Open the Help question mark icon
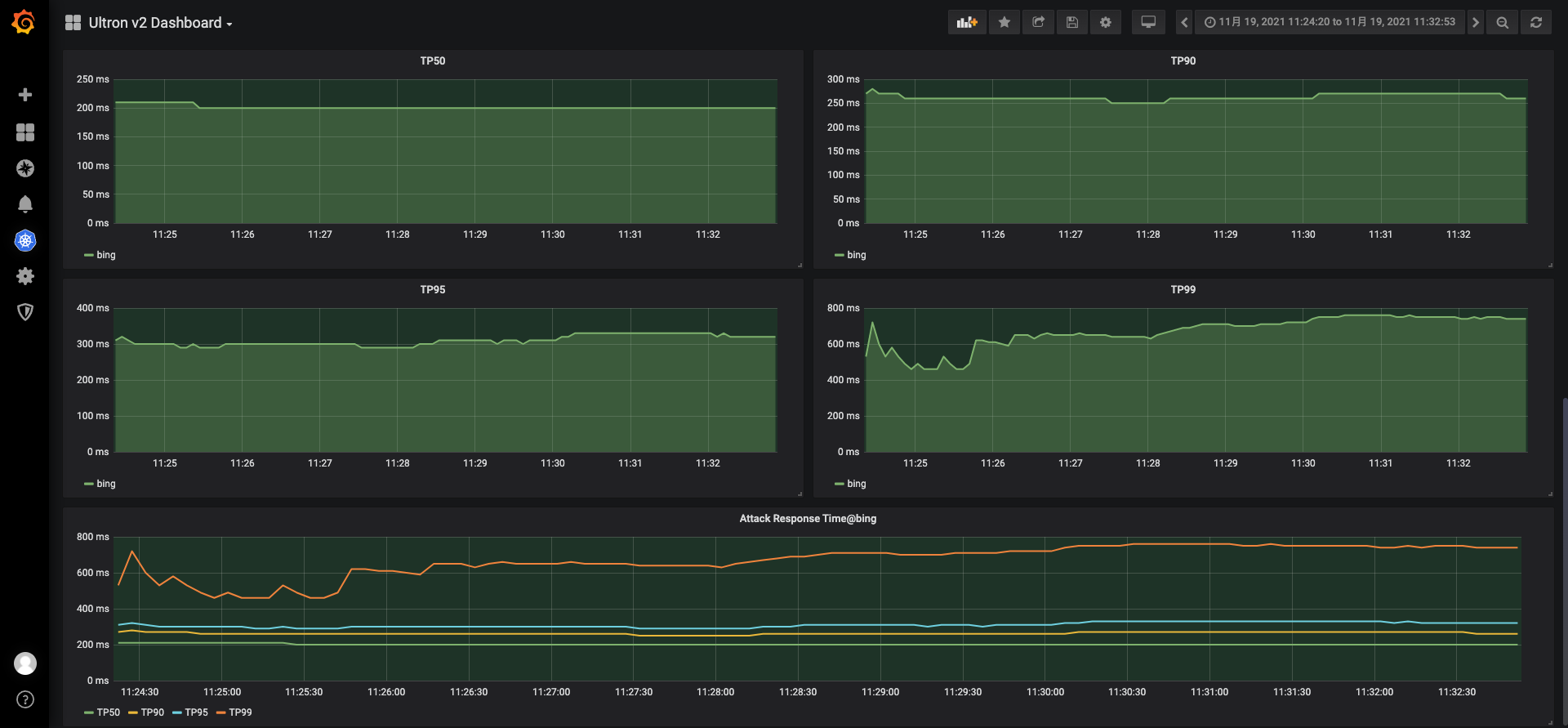Screen dimensions: 1568x728 click(25, 699)
